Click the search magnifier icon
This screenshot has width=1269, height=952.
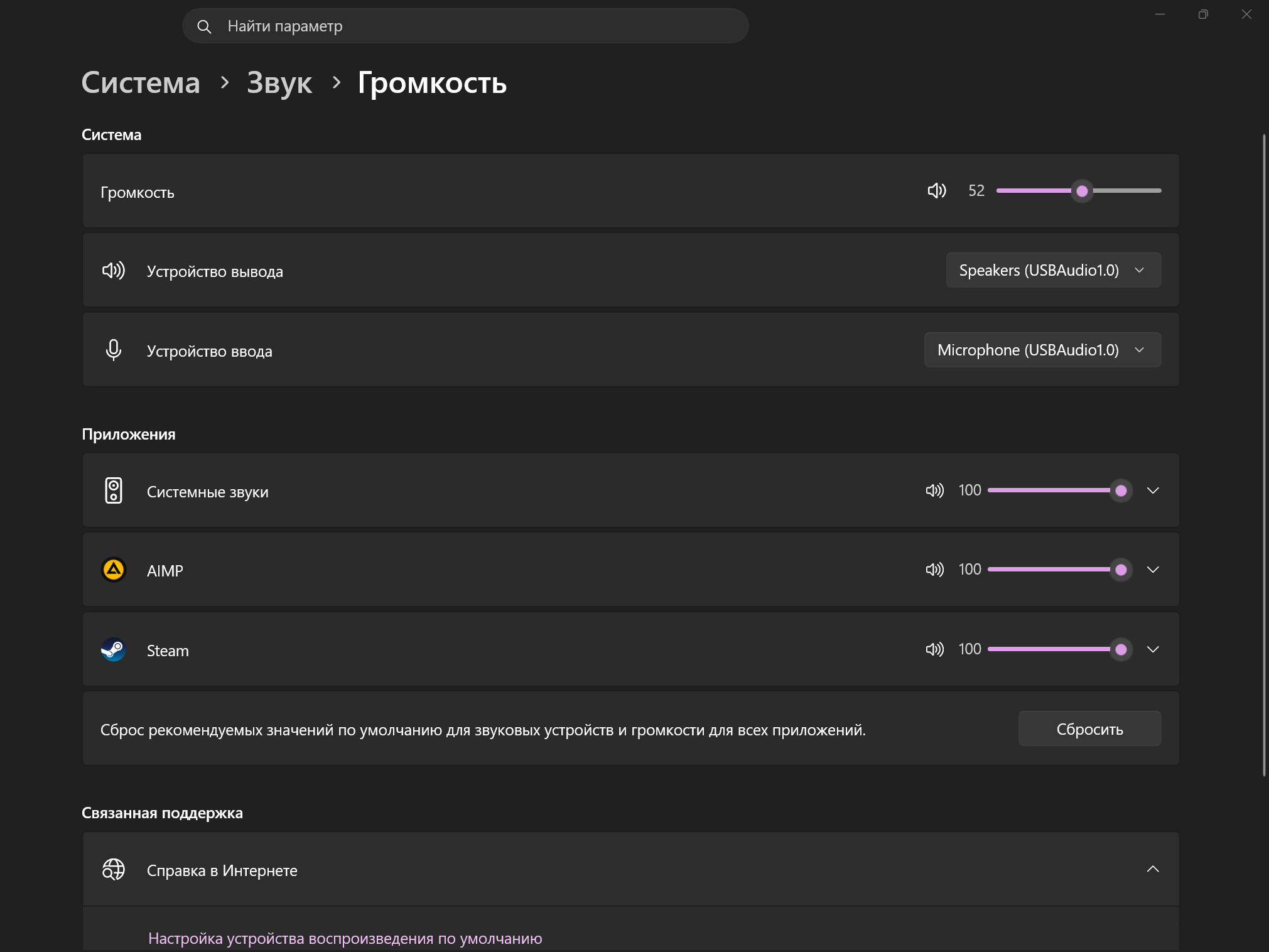pyautogui.click(x=204, y=26)
